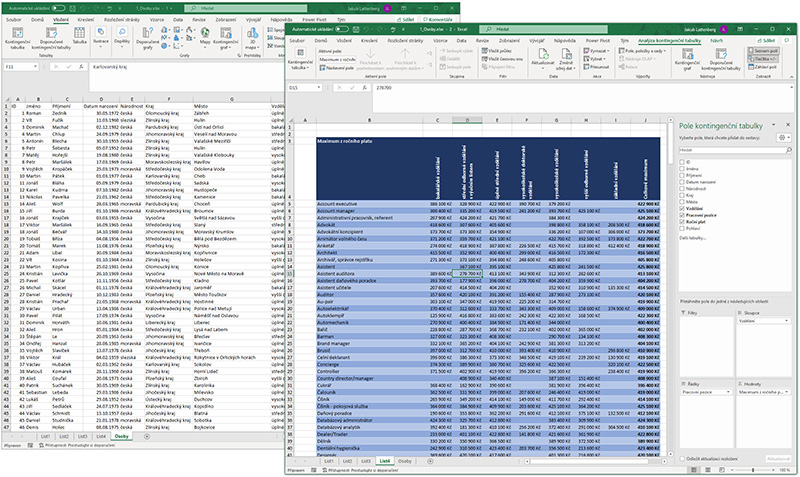This screenshot has width=800, height=477.
Task: Open Maximum z ročního platu dropdown in Hodnoty
Action: [787, 392]
